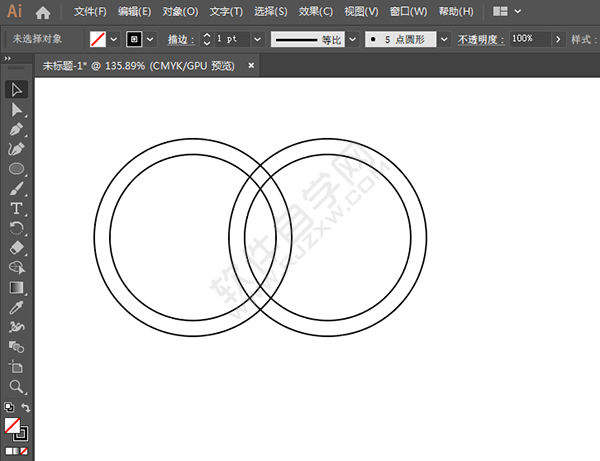Select the Rotate tool

[x=16, y=228]
